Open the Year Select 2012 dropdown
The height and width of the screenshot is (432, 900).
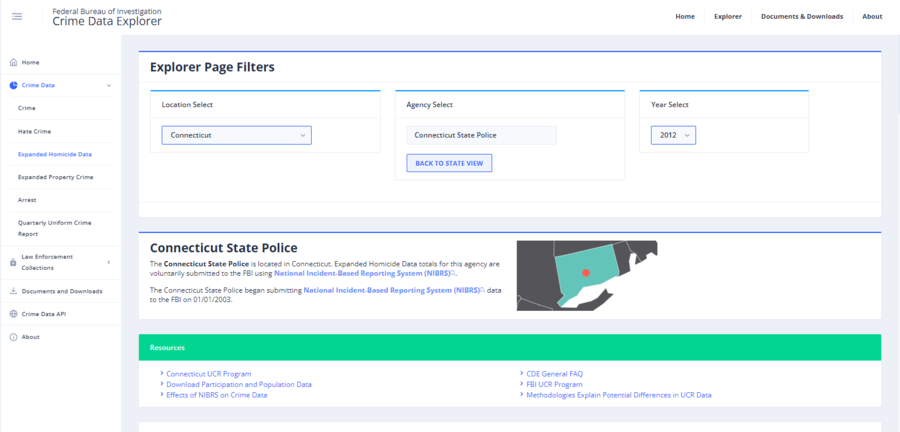coord(673,135)
